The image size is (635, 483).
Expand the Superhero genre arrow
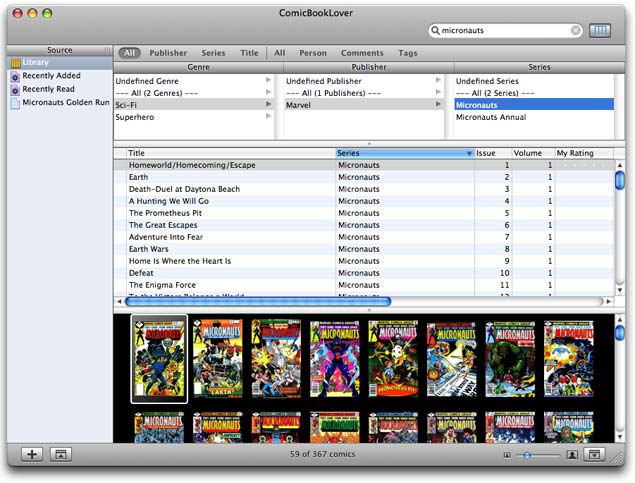[268, 116]
